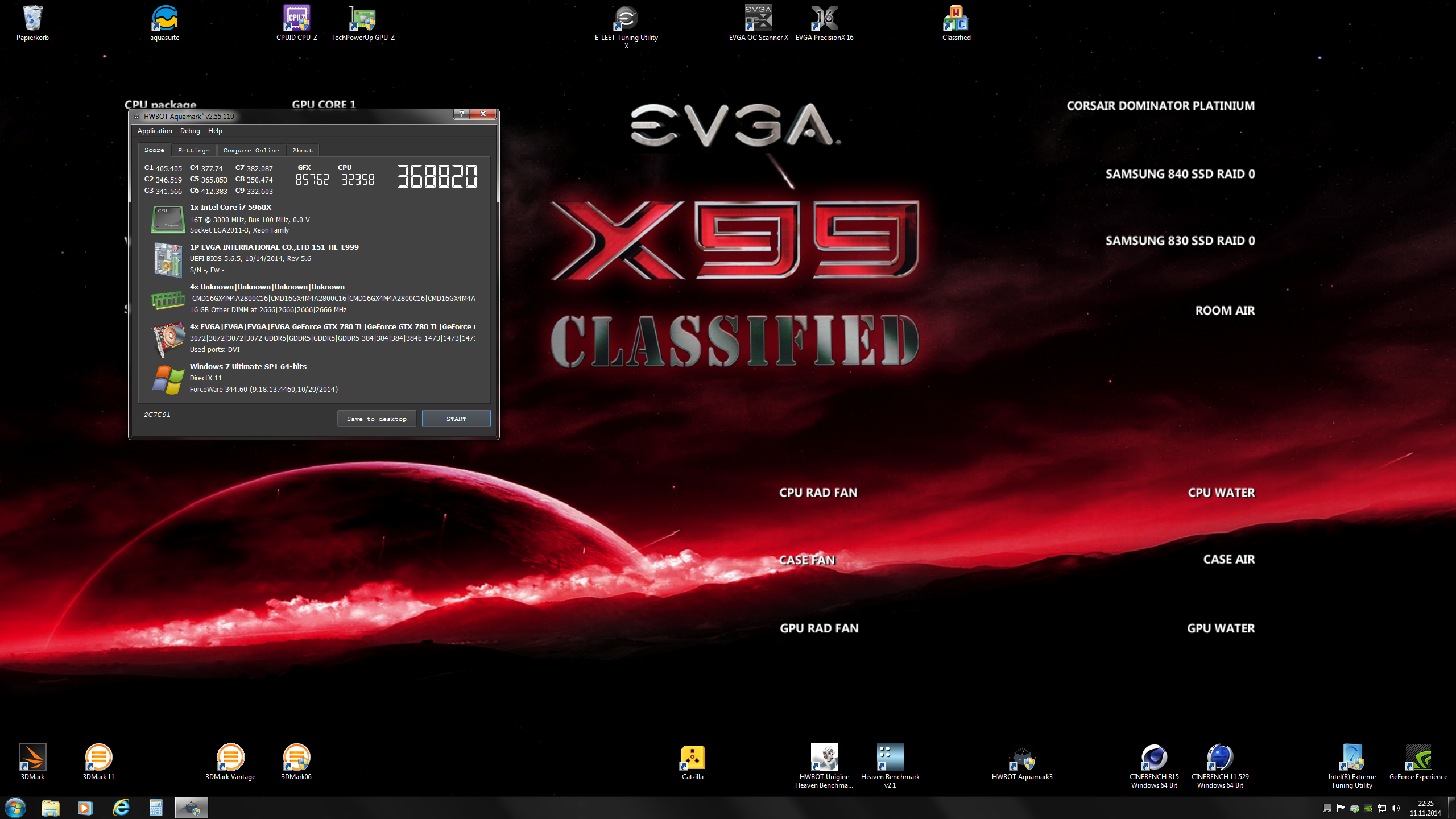Click the RAM module icon in Aquamark
The image size is (1456, 819).
coord(168,300)
